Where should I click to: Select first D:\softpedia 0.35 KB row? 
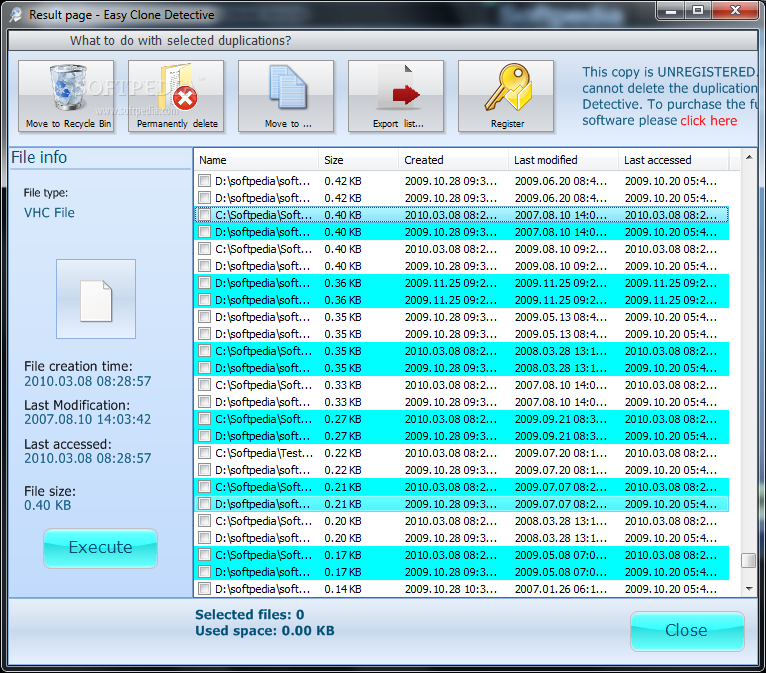tap(462, 317)
